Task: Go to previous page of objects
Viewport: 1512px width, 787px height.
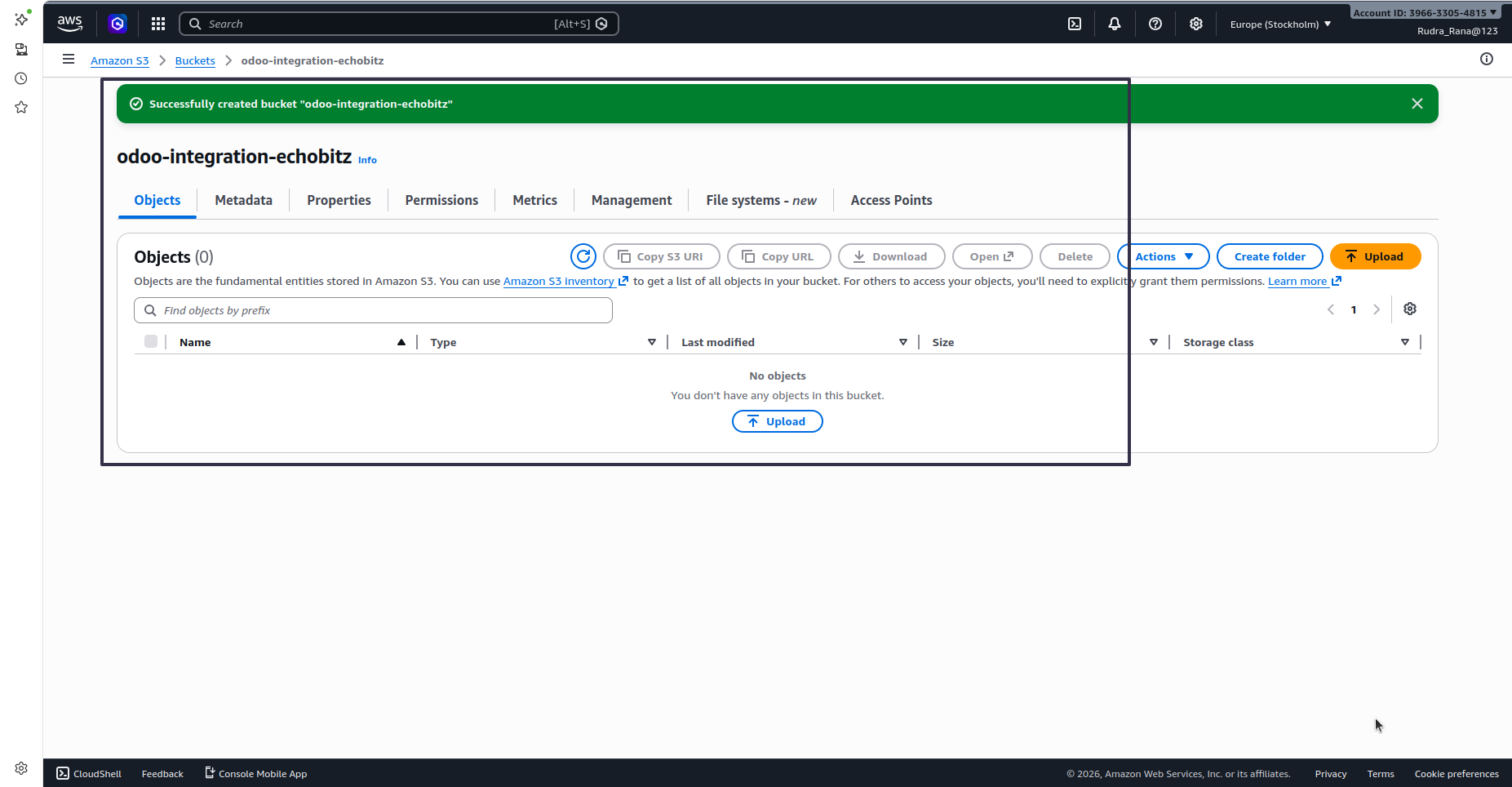Action: [x=1331, y=309]
